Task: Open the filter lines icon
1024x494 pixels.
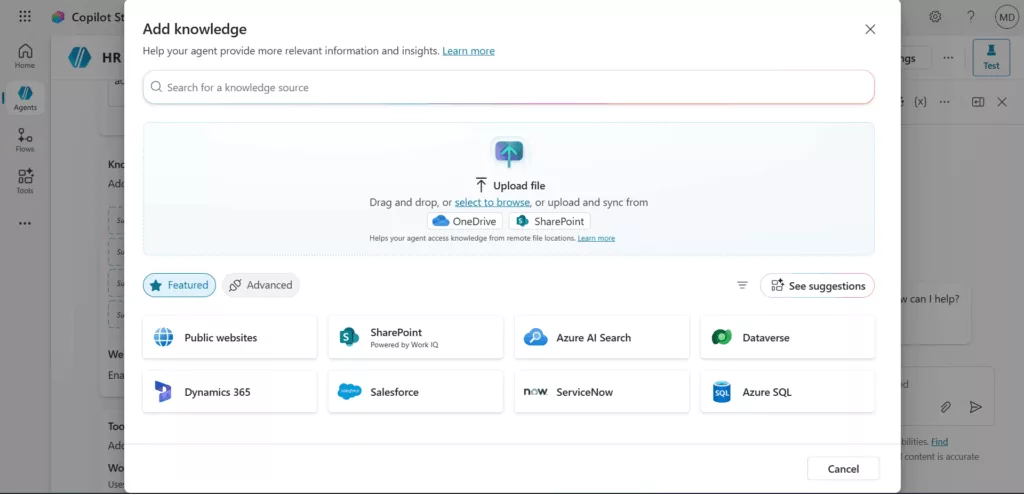Action: [x=742, y=285]
